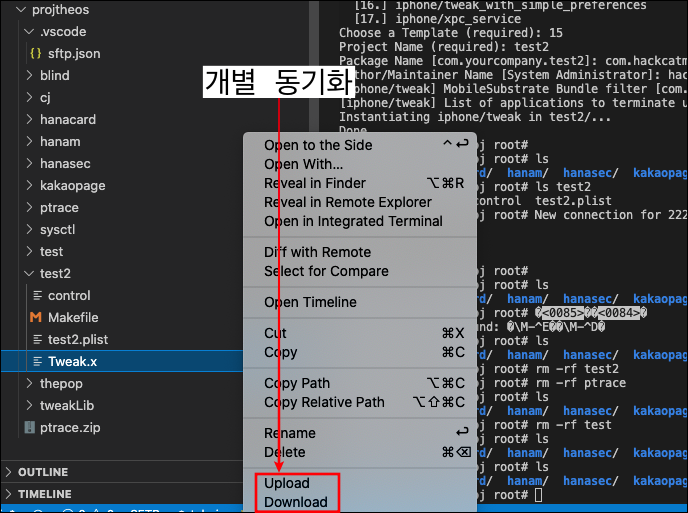This screenshot has width=688, height=513.
Task: Select the ptrace.zip file
Action: click(x=70, y=427)
